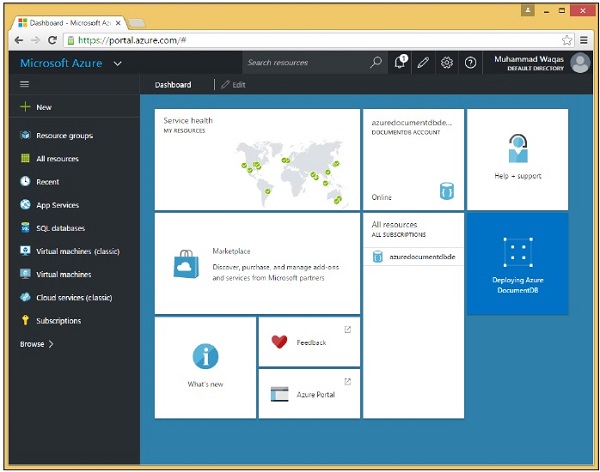Click the Marketplace tile title
Image resolution: width=600 pixels, height=472 pixels.
pos(231,251)
